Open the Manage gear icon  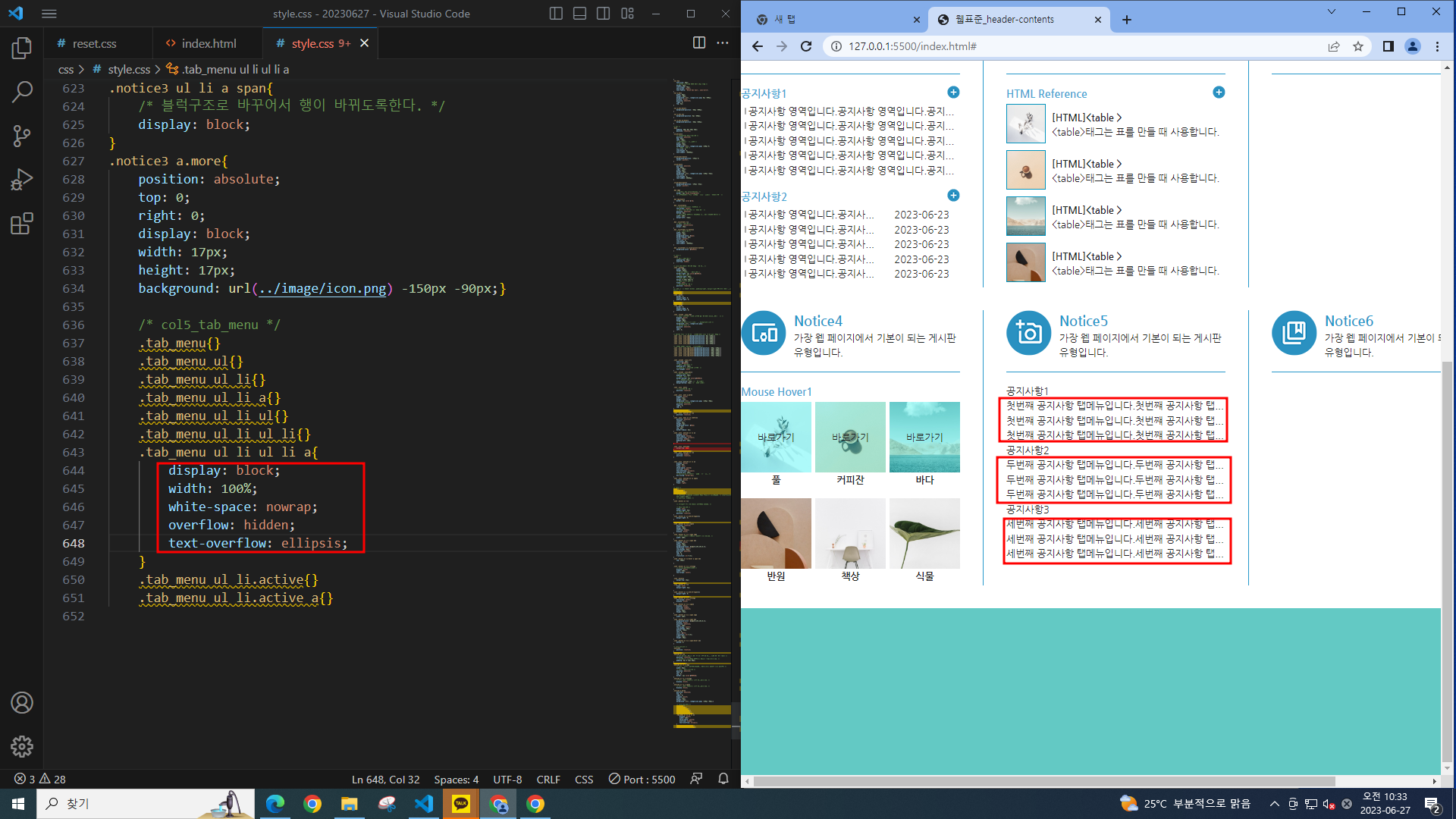pos(22,746)
